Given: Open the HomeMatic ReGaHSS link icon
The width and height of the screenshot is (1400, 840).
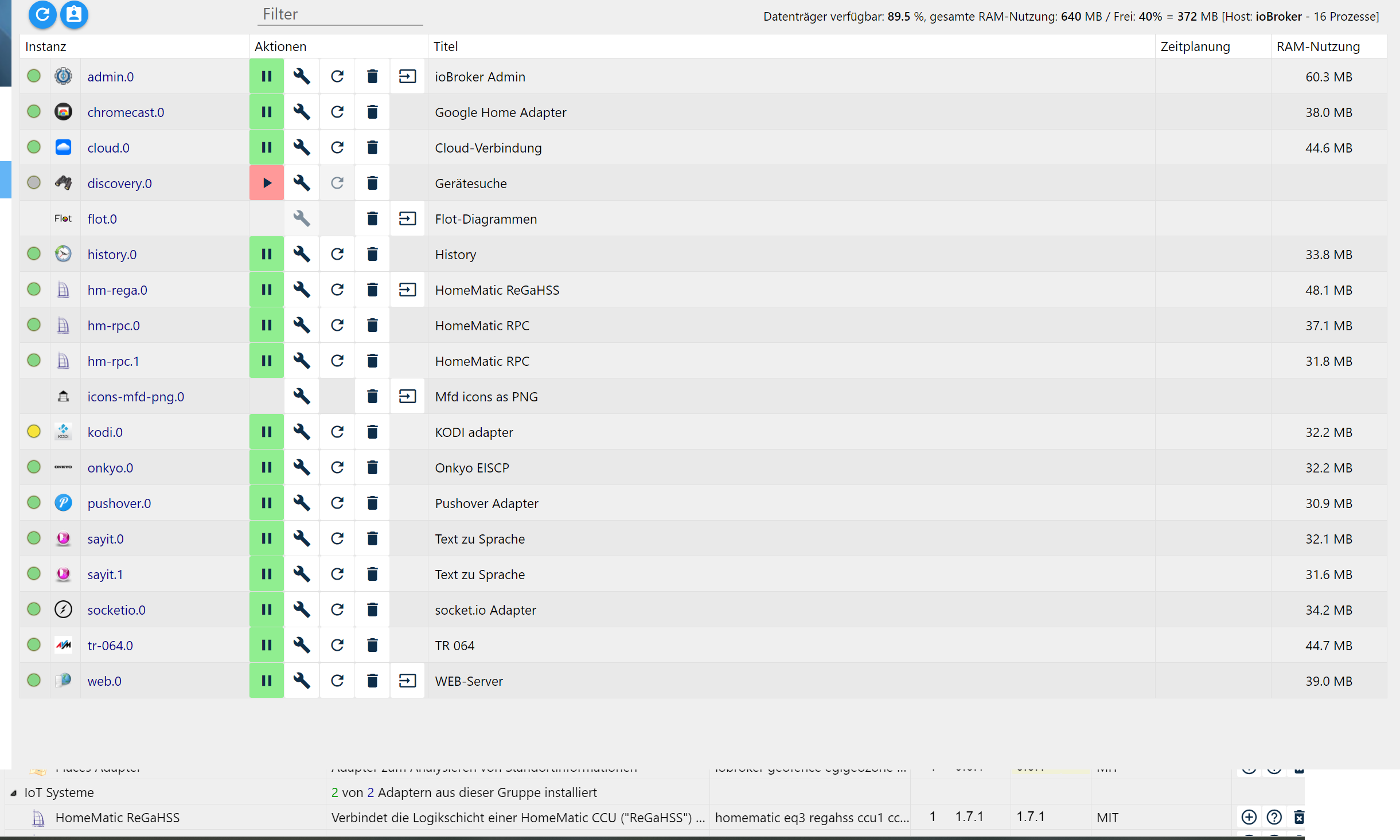Looking at the screenshot, I should click(408, 290).
